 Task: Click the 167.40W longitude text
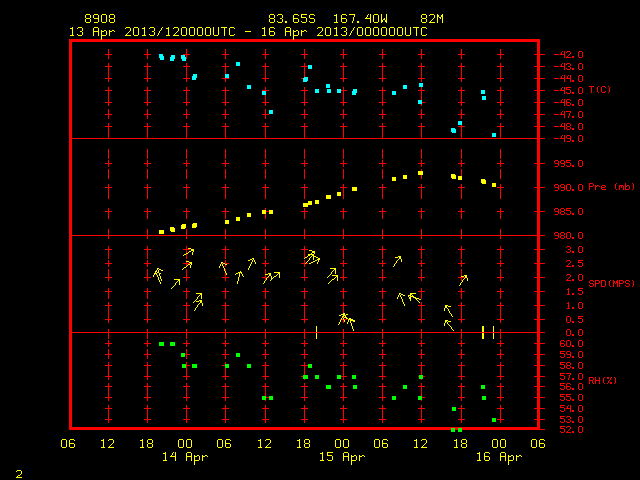[360, 19]
